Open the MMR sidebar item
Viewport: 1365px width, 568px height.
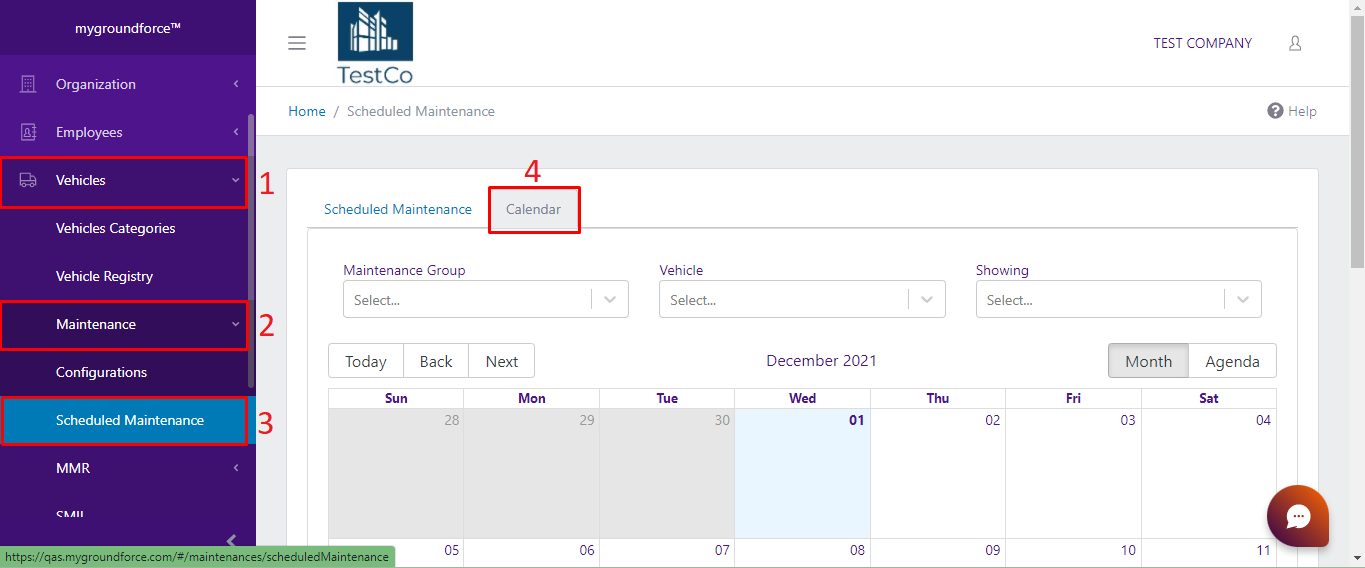(x=73, y=468)
